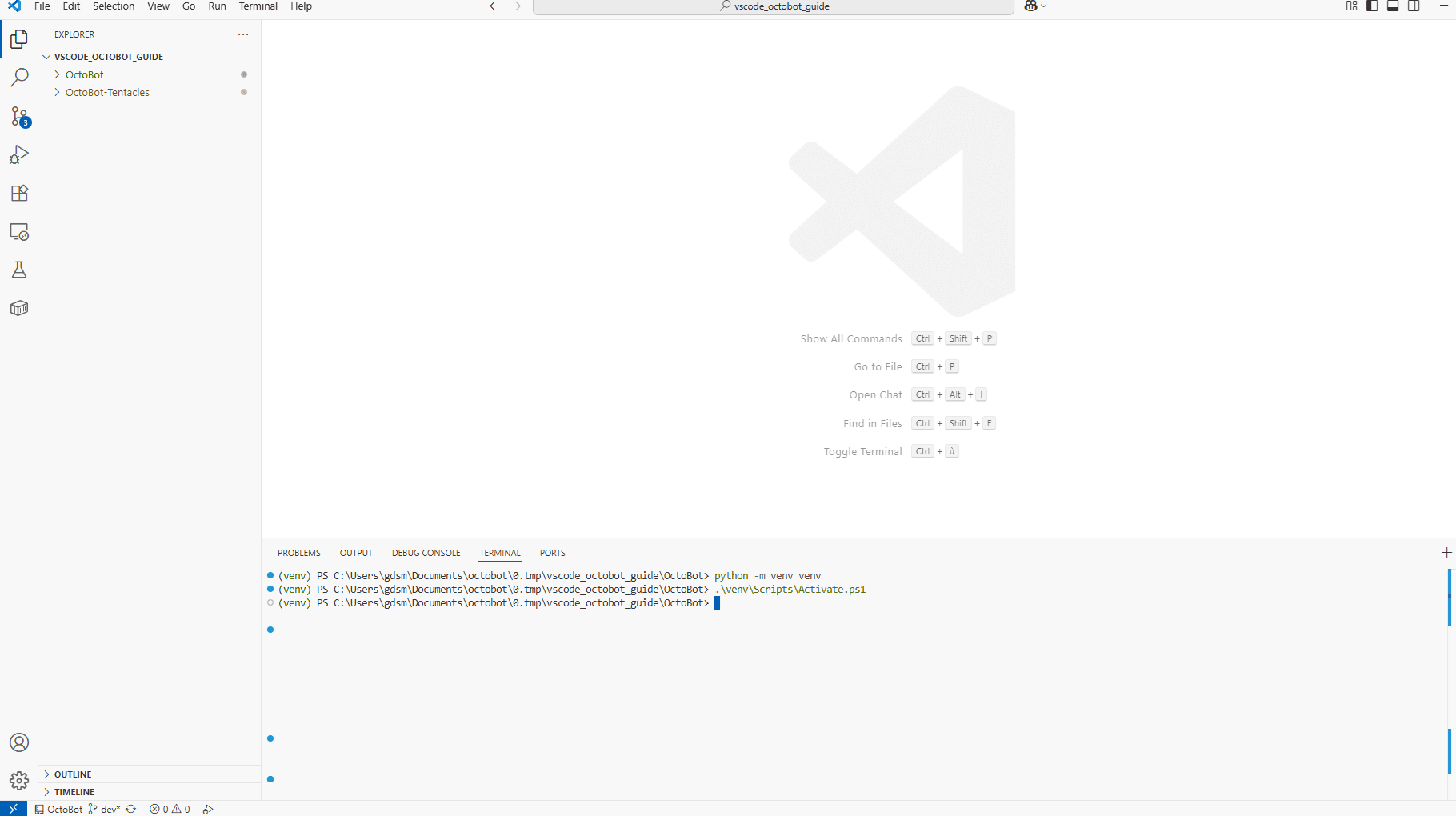Viewport: 1456px width, 816px height.
Task: Open the File menu
Action: pyautogui.click(x=42, y=6)
